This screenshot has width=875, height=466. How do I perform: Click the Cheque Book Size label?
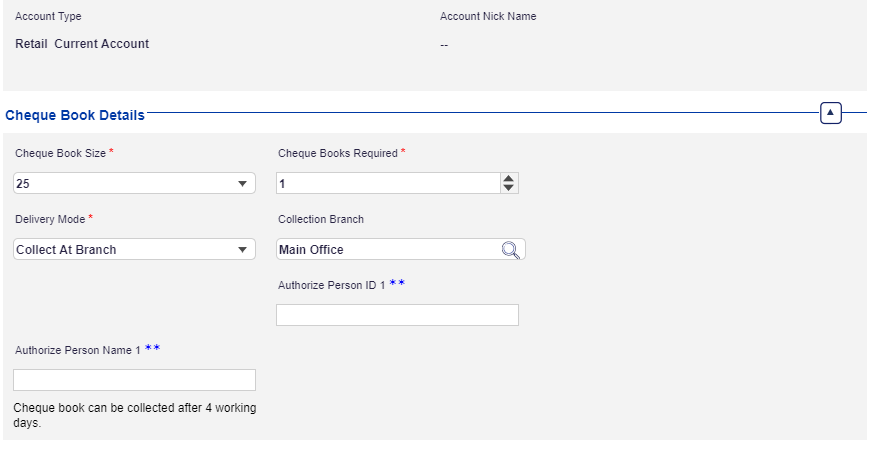[x=60, y=153]
